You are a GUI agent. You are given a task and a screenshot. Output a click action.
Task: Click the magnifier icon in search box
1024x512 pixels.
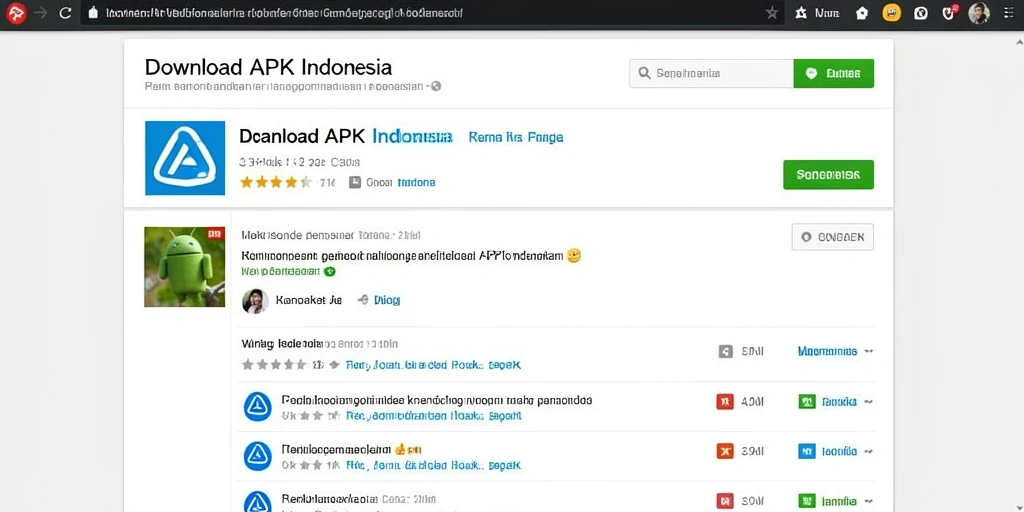pyautogui.click(x=645, y=73)
